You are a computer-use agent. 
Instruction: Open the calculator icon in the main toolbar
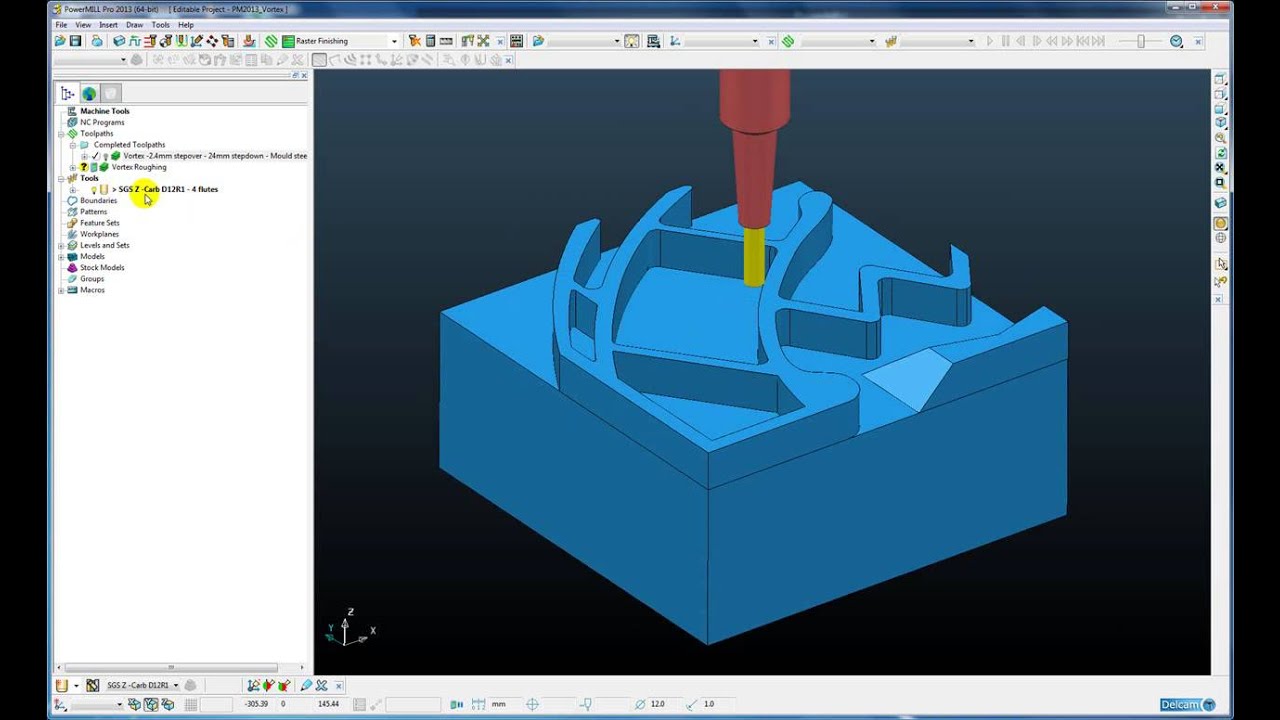point(430,41)
